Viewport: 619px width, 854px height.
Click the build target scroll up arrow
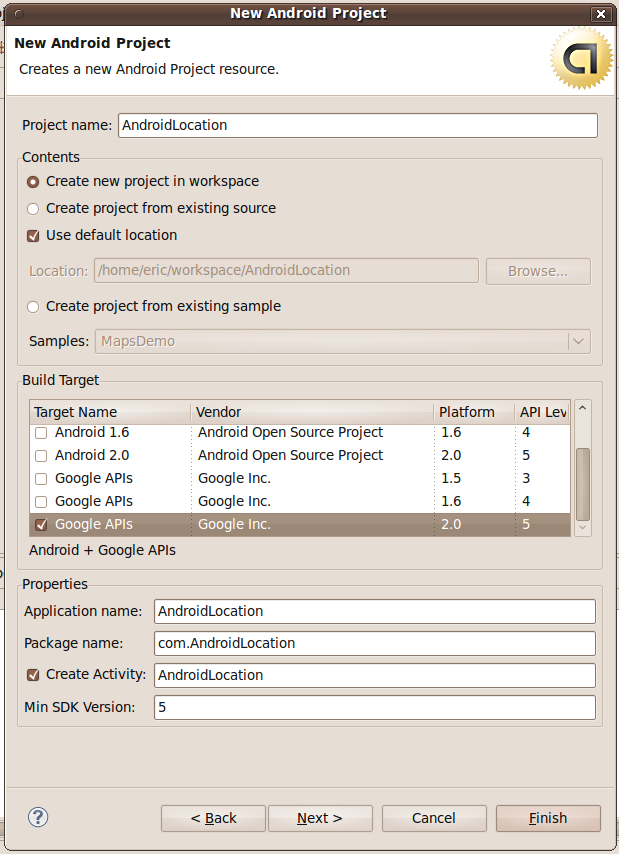coord(583,408)
